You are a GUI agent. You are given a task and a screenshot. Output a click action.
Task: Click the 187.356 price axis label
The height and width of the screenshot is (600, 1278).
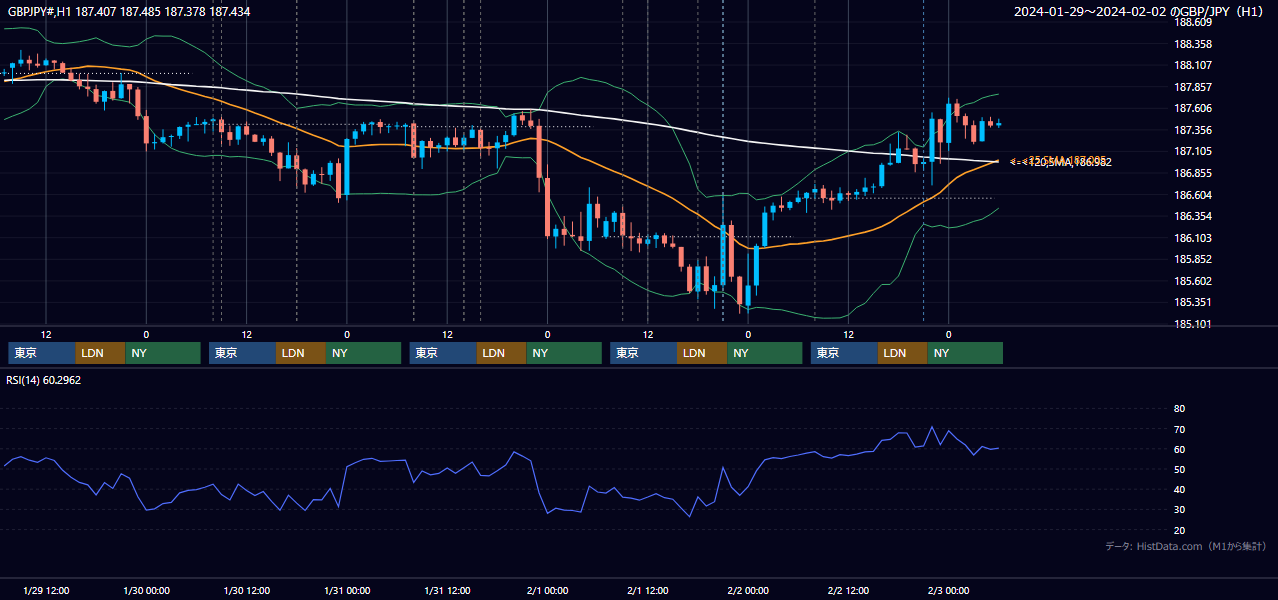tap(1193, 130)
